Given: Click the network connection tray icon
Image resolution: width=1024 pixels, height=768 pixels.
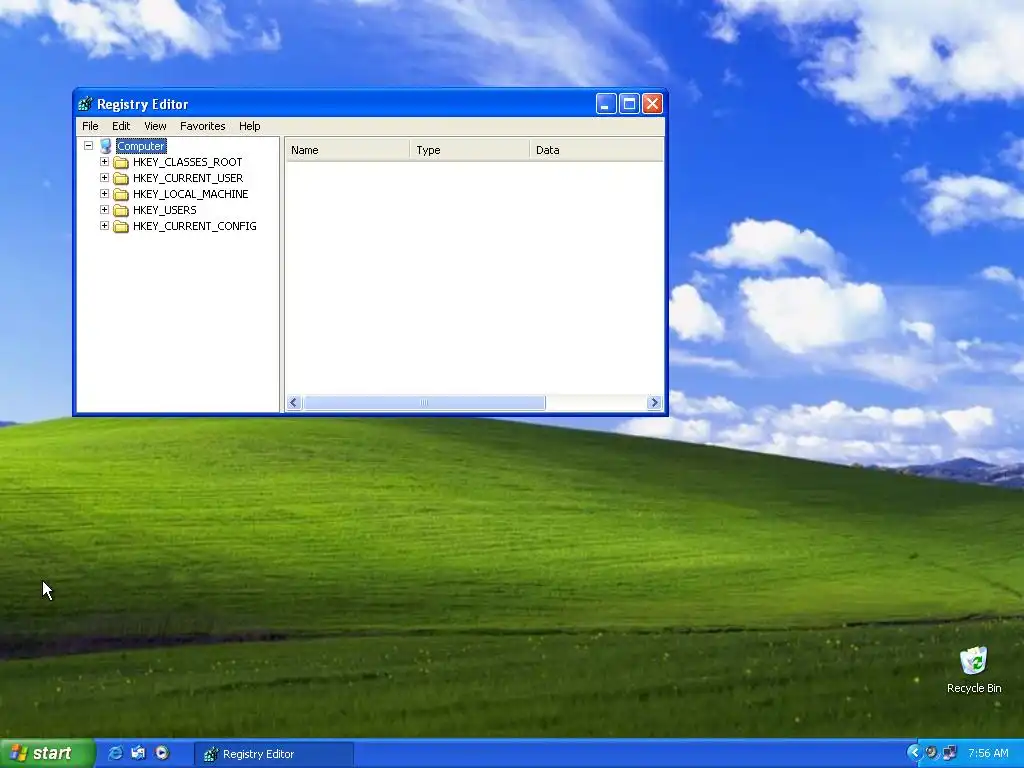Looking at the screenshot, I should (x=950, y=753).
